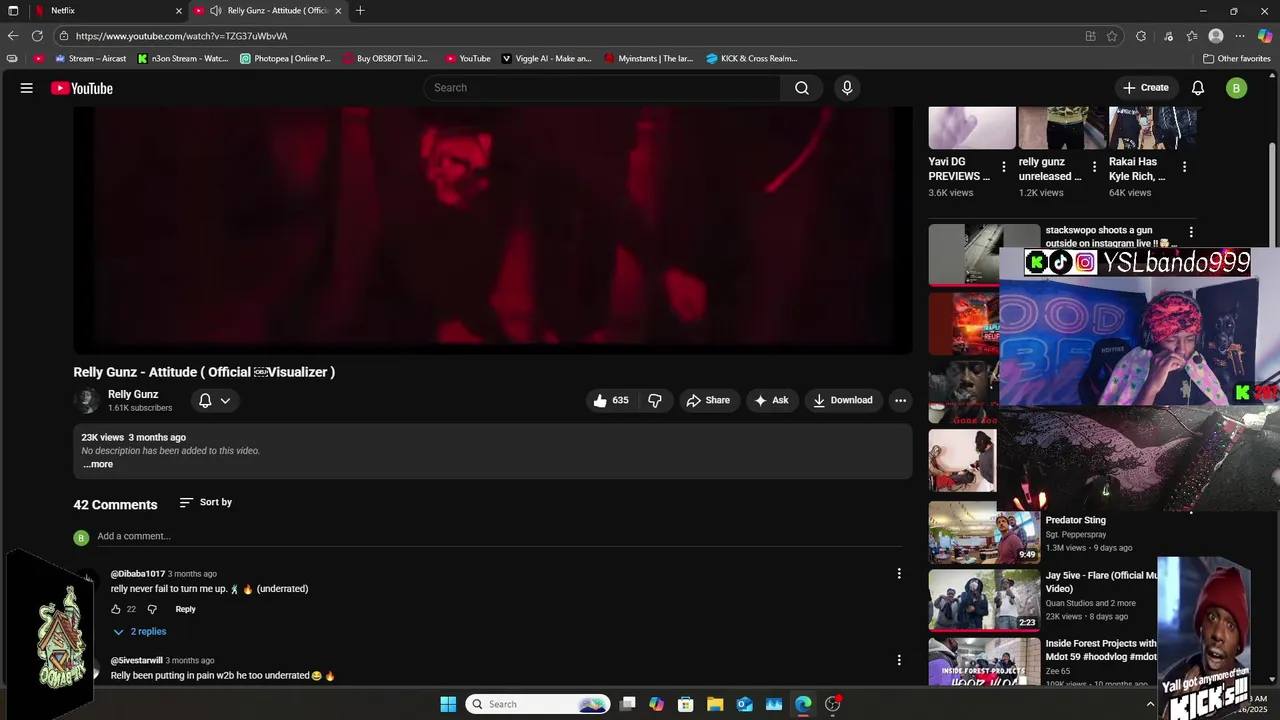Screen dimensions: 1280x720
Task: Open the Relly Gunz channel avatar
Action: click(x=87, y=401)
